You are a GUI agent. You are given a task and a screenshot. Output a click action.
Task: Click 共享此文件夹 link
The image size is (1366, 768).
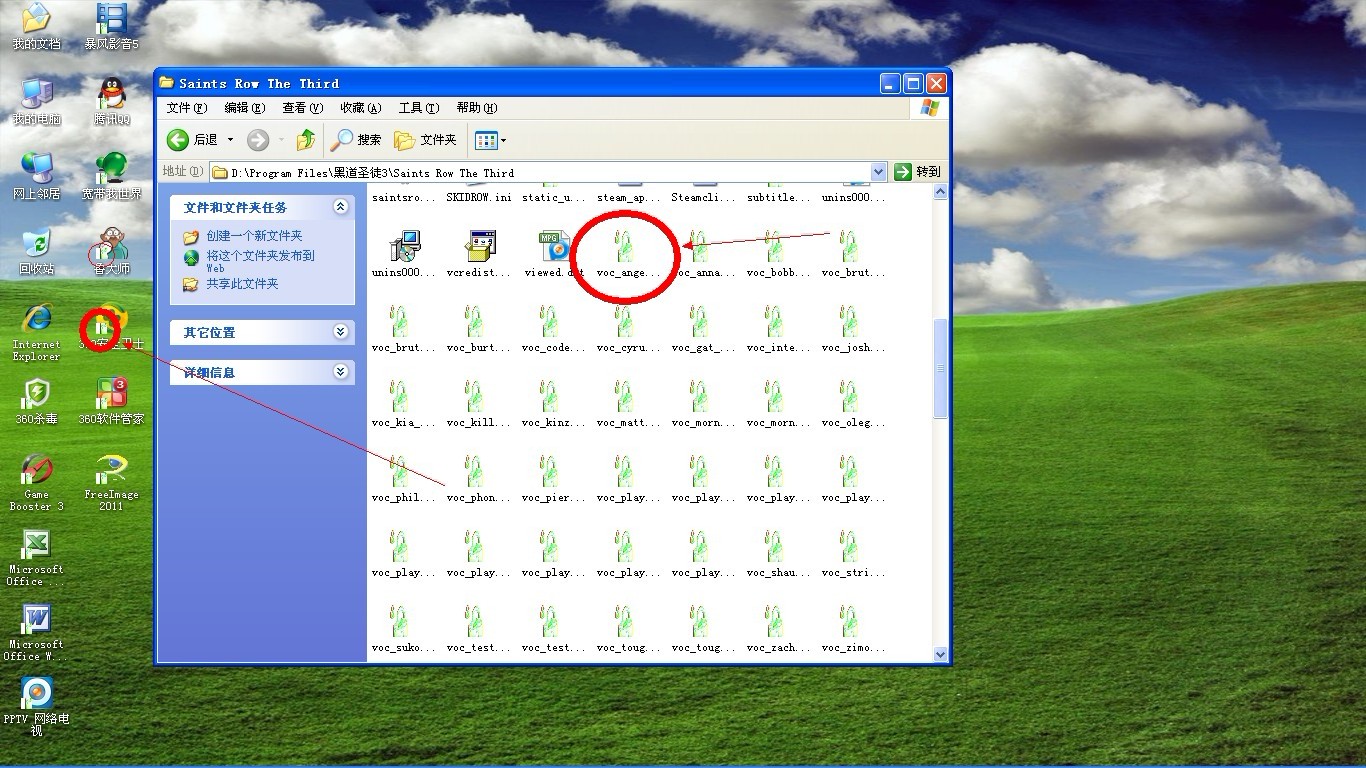tap(242, 284)
